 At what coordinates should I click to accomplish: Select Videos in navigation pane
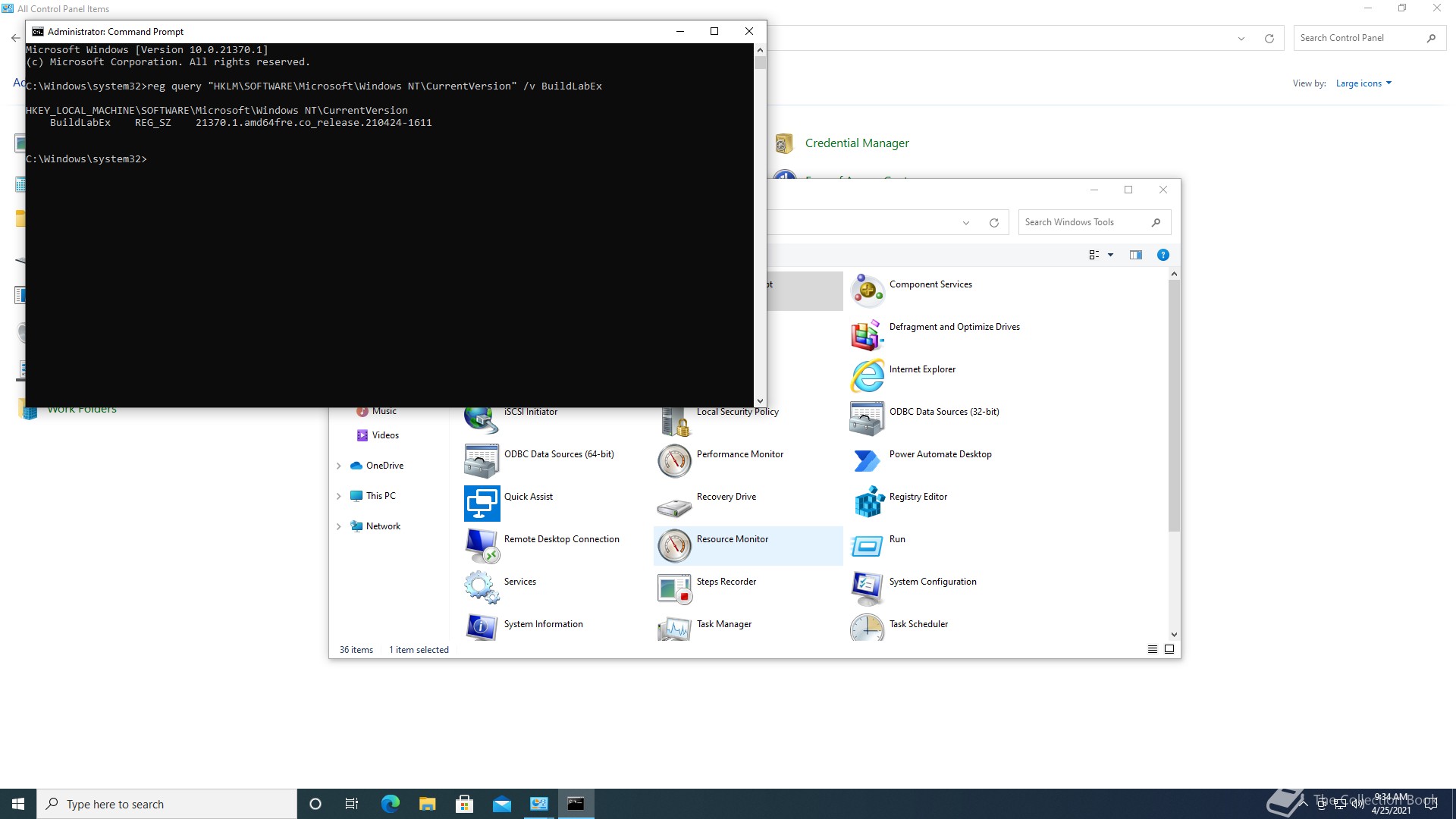[385, 435]
